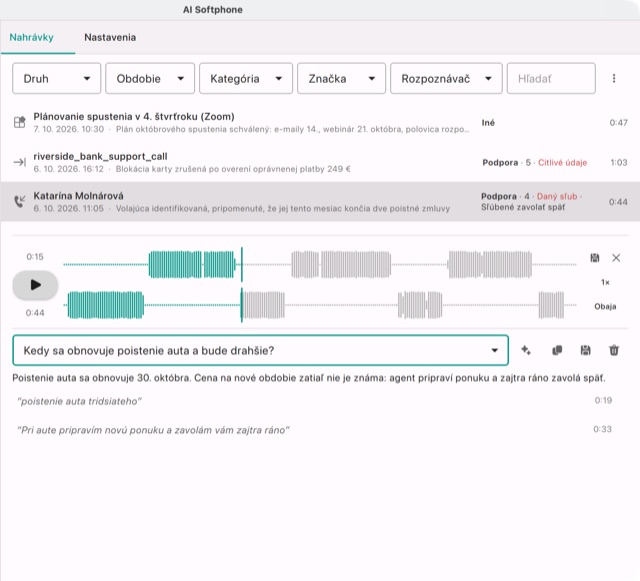Click the 0:33 quote timestamp
The height and width of the screenshot is (581, 640).
pyautogui.click(x=602, y=429)
